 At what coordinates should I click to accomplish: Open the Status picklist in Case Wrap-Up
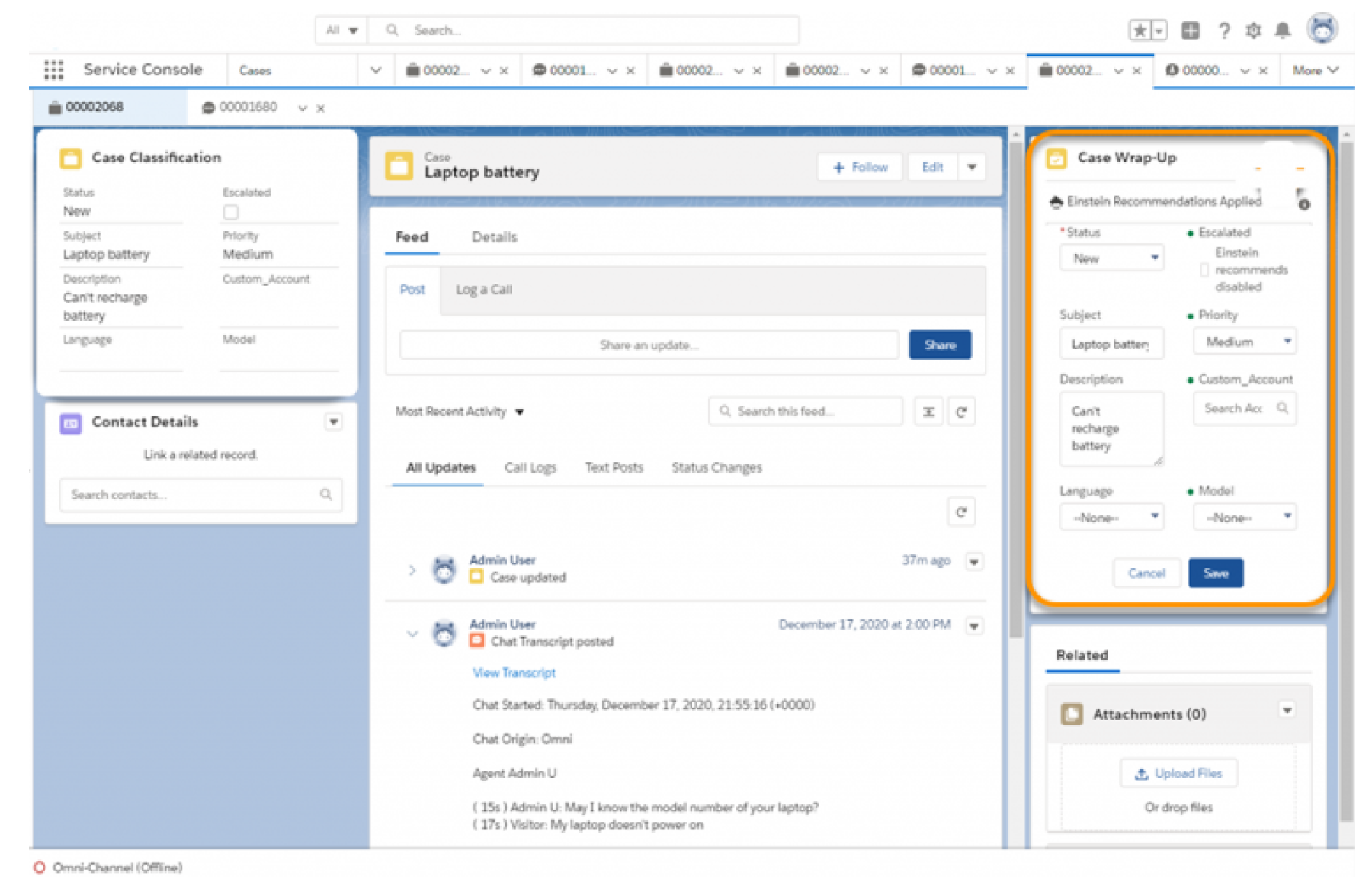(x=1111, y=258)
